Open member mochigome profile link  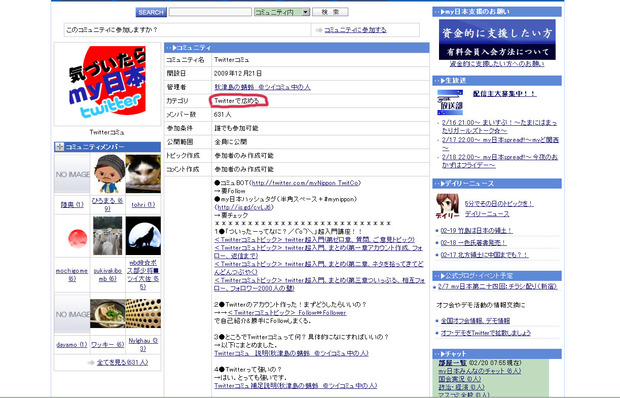tap(72, 275)
